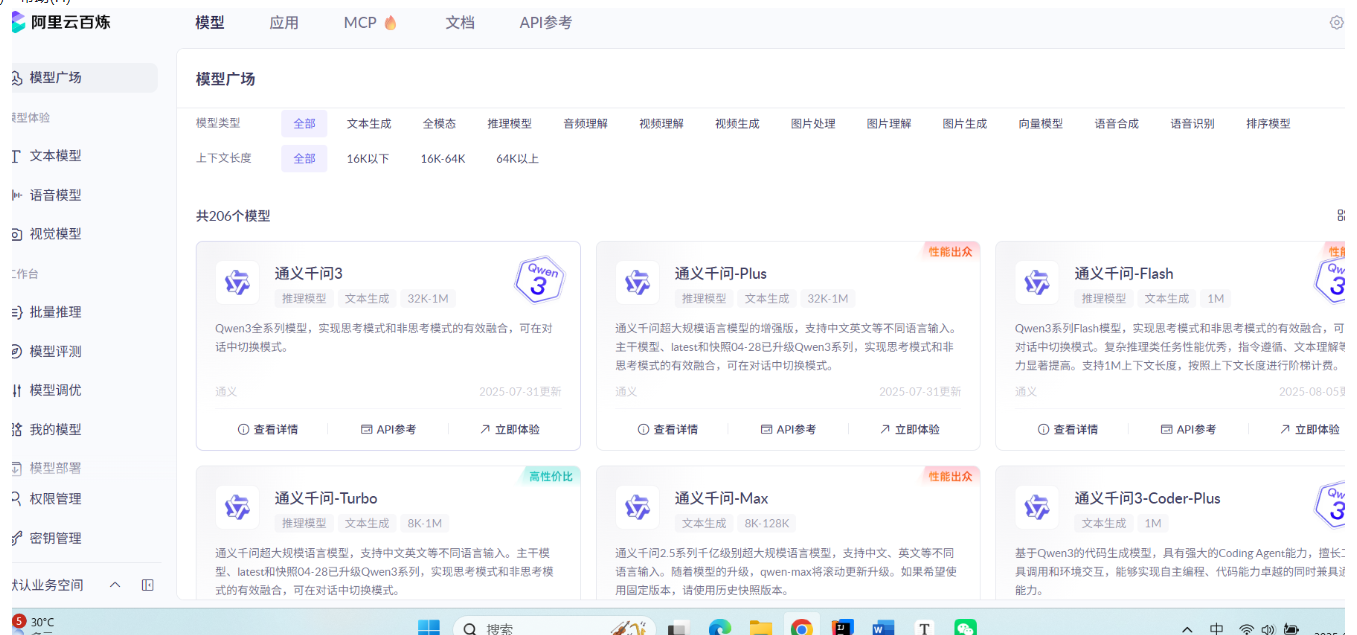The height and width of the screenshot is (635, 1357).
Task: Click 立即体验 on the 通义千问3 card
Action: (x=509, y=429)
